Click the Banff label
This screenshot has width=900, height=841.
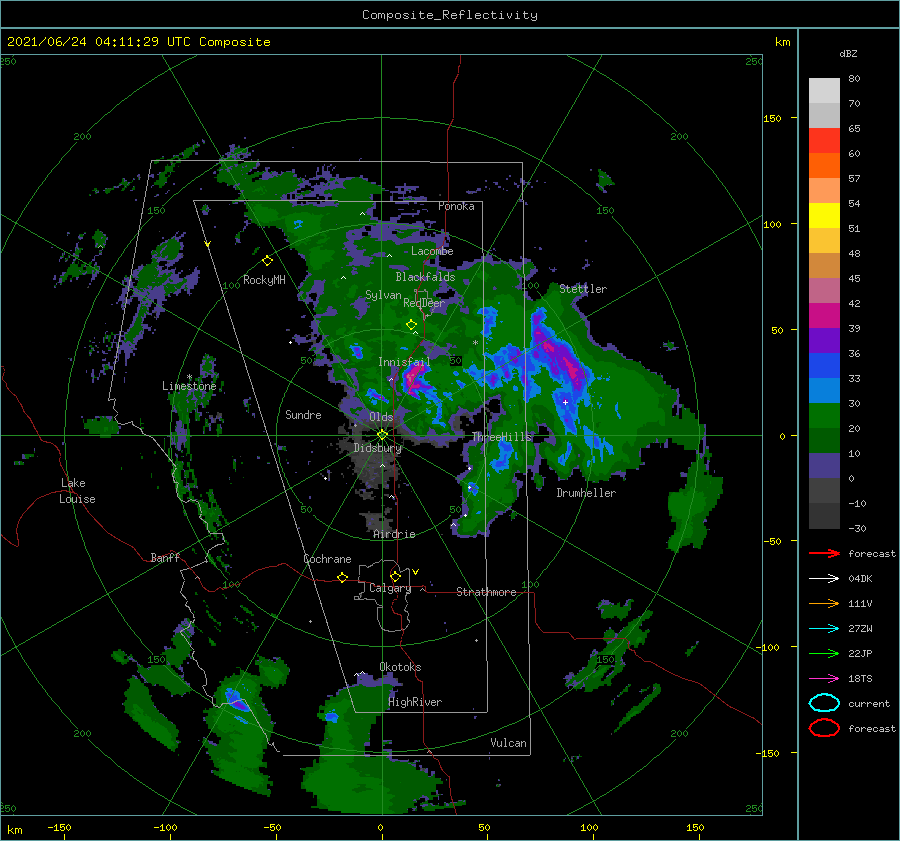point(165,558)
